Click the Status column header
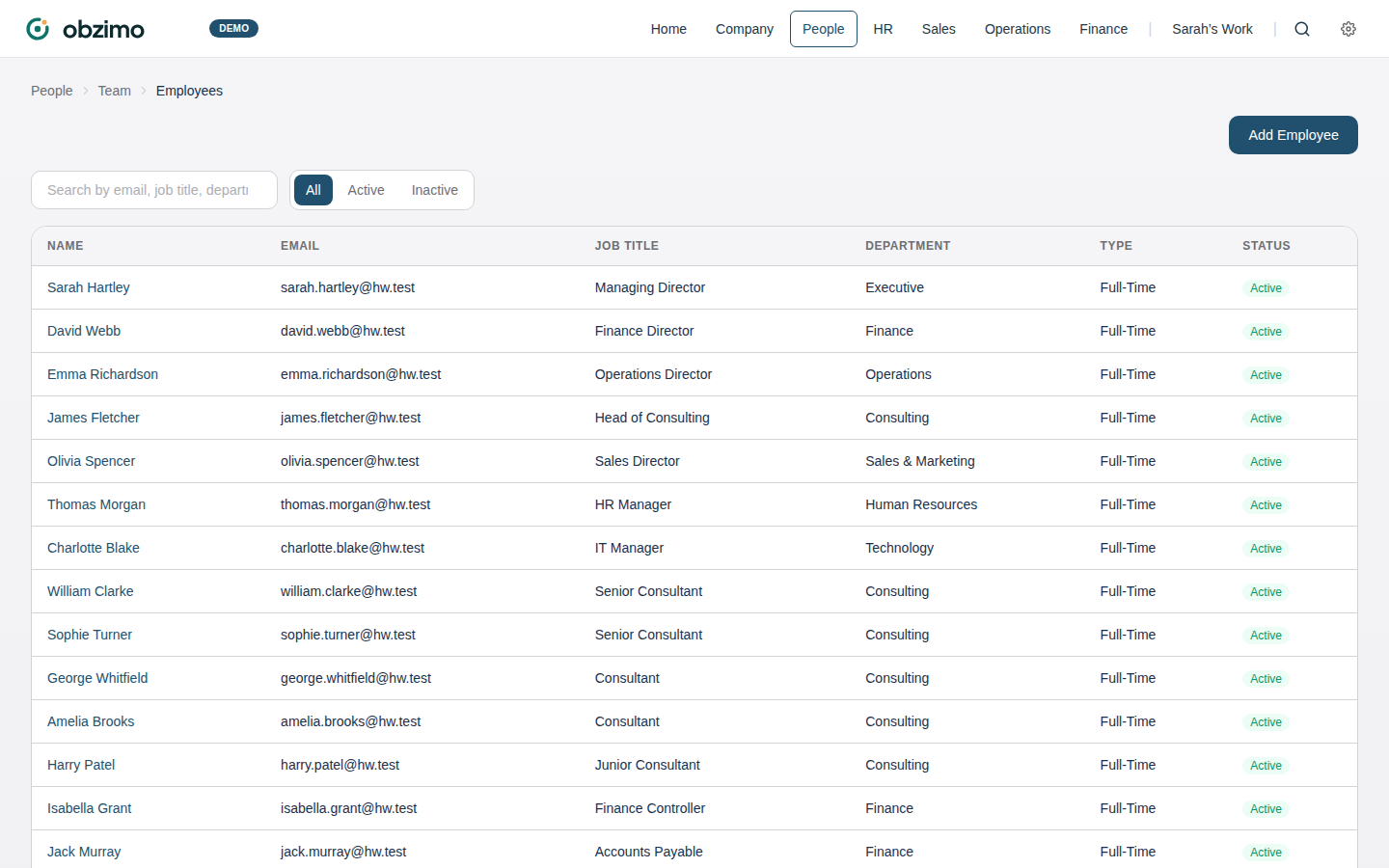The height and width of the screenshot is (868, 1389). coord(1266,246)
